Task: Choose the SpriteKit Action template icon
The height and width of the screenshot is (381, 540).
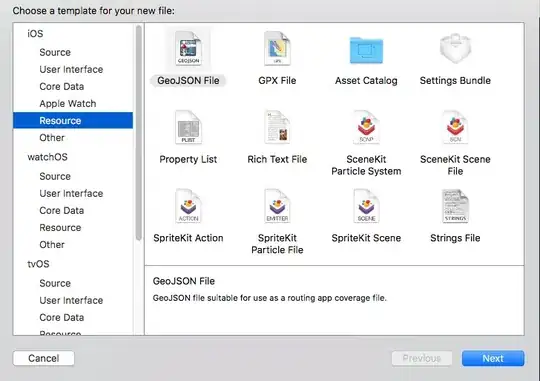Action: 188,206
